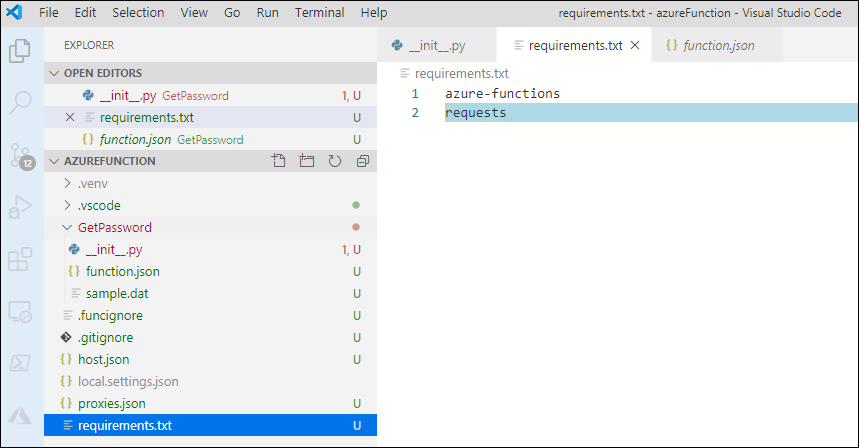Switch to the __init__.py editor tab
Image resolution: width=859 pixels, height=448 pixels.
437,45
